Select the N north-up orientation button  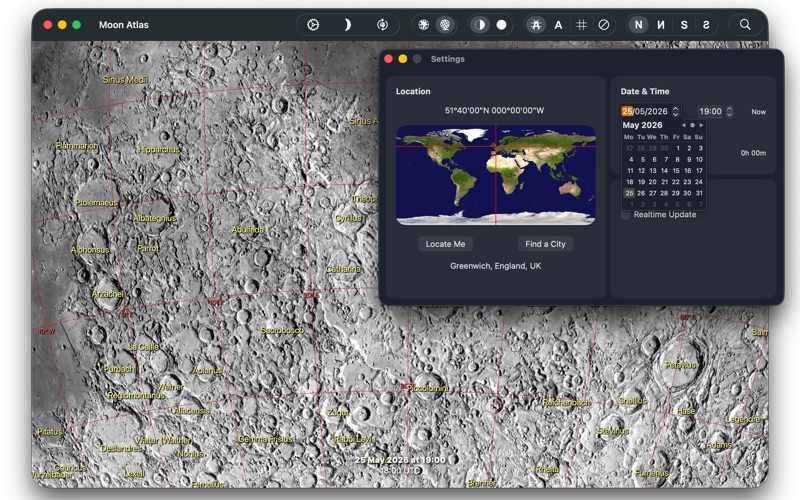pos(638,24)
